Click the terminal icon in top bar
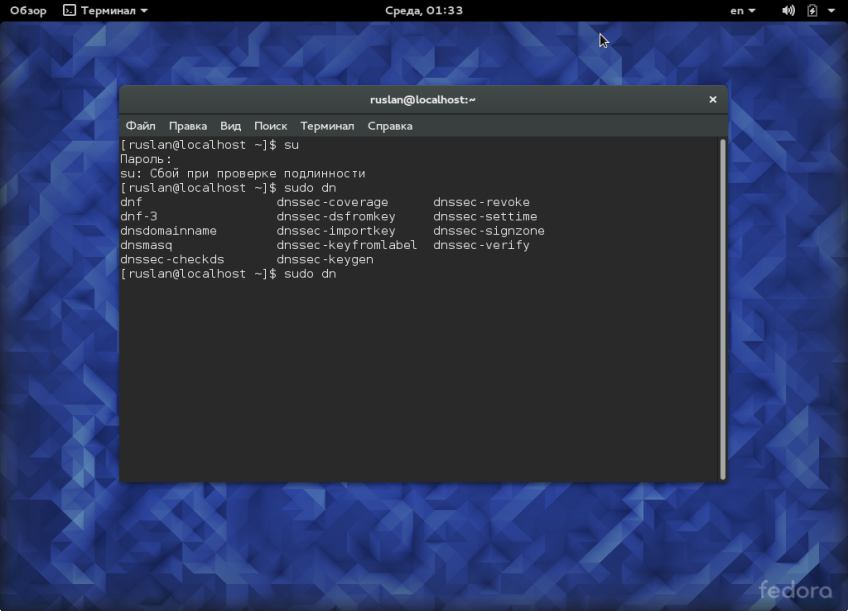 [x=69, y=10]
